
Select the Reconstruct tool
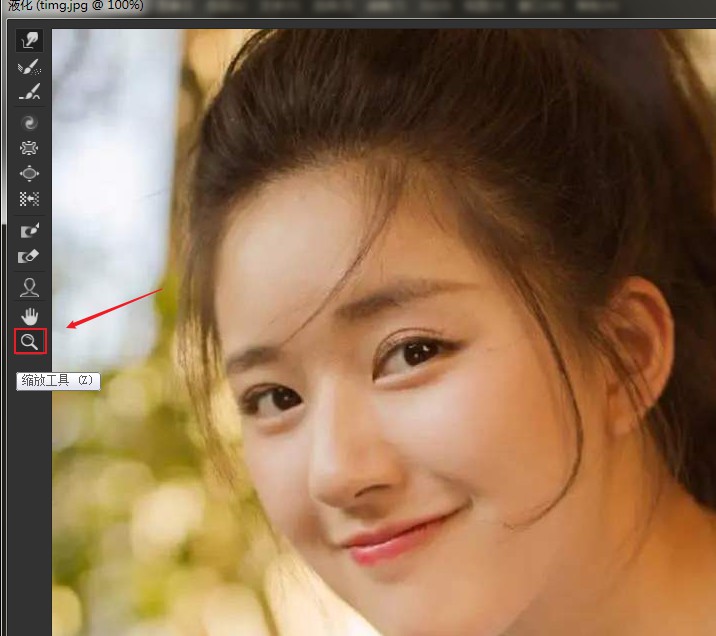30,67
